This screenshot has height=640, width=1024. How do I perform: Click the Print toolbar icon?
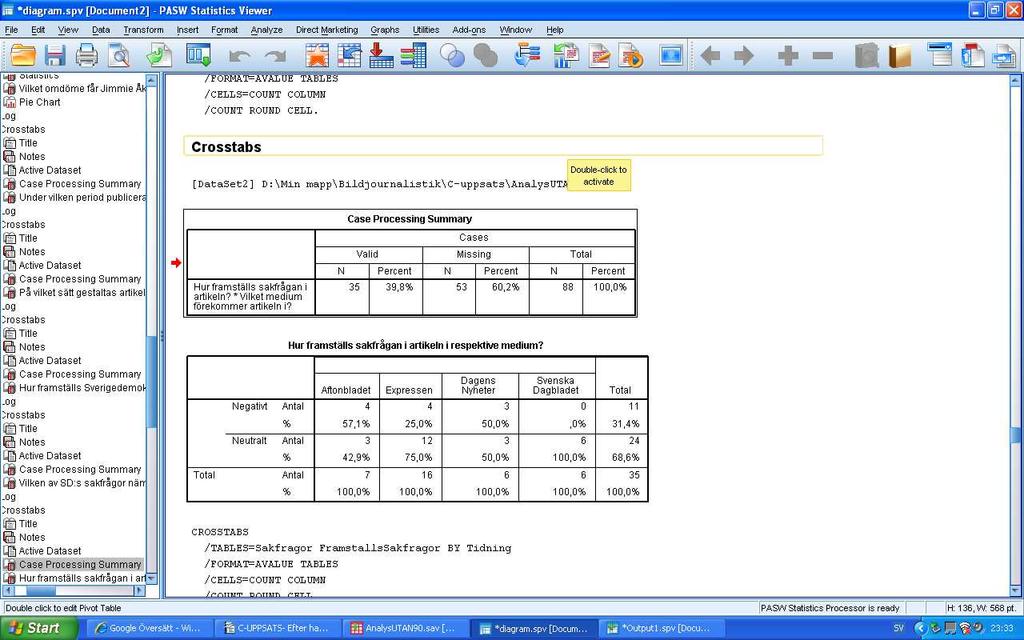point(87,56)
